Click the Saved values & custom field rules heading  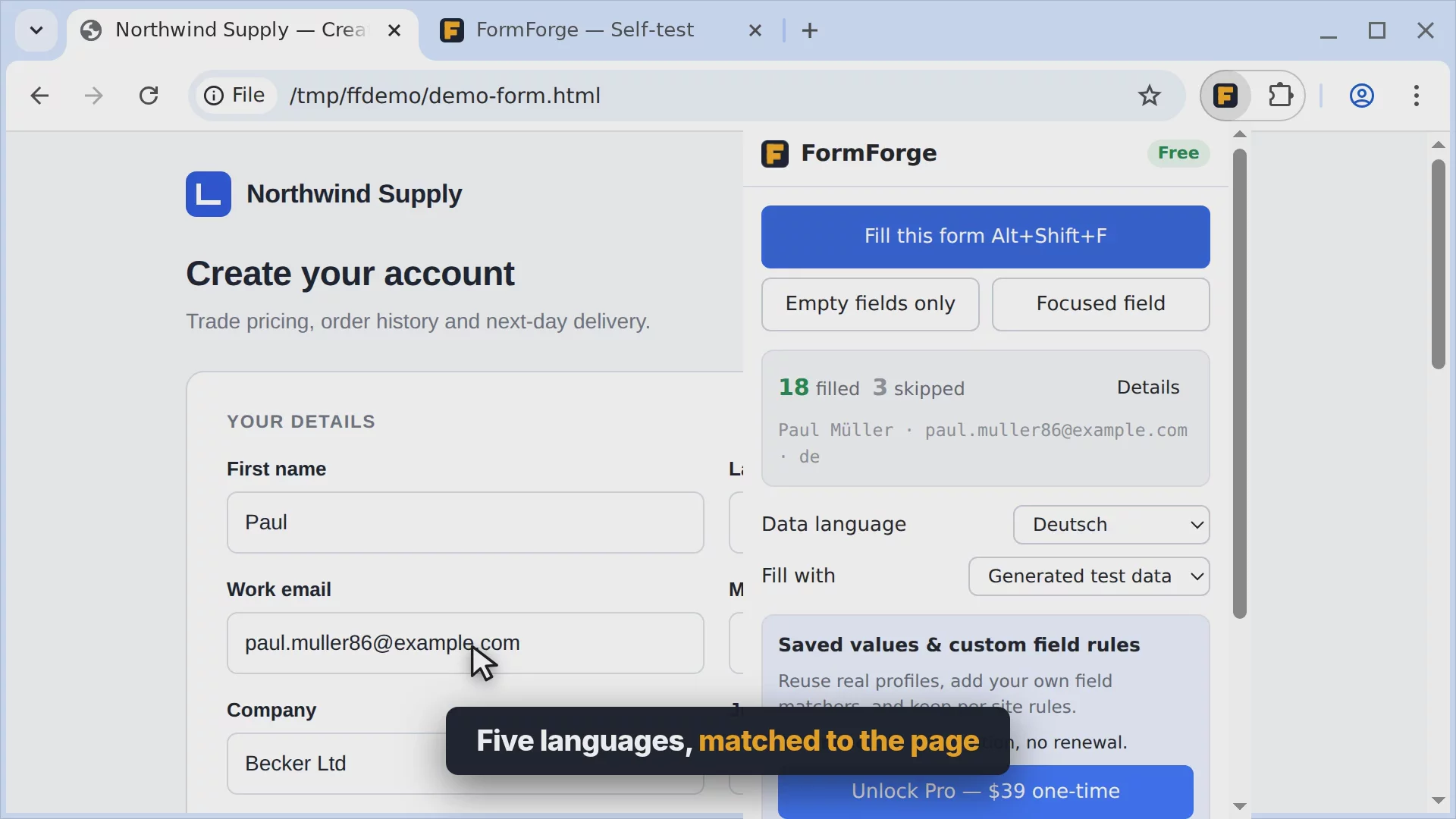click(x=959, y=645)
